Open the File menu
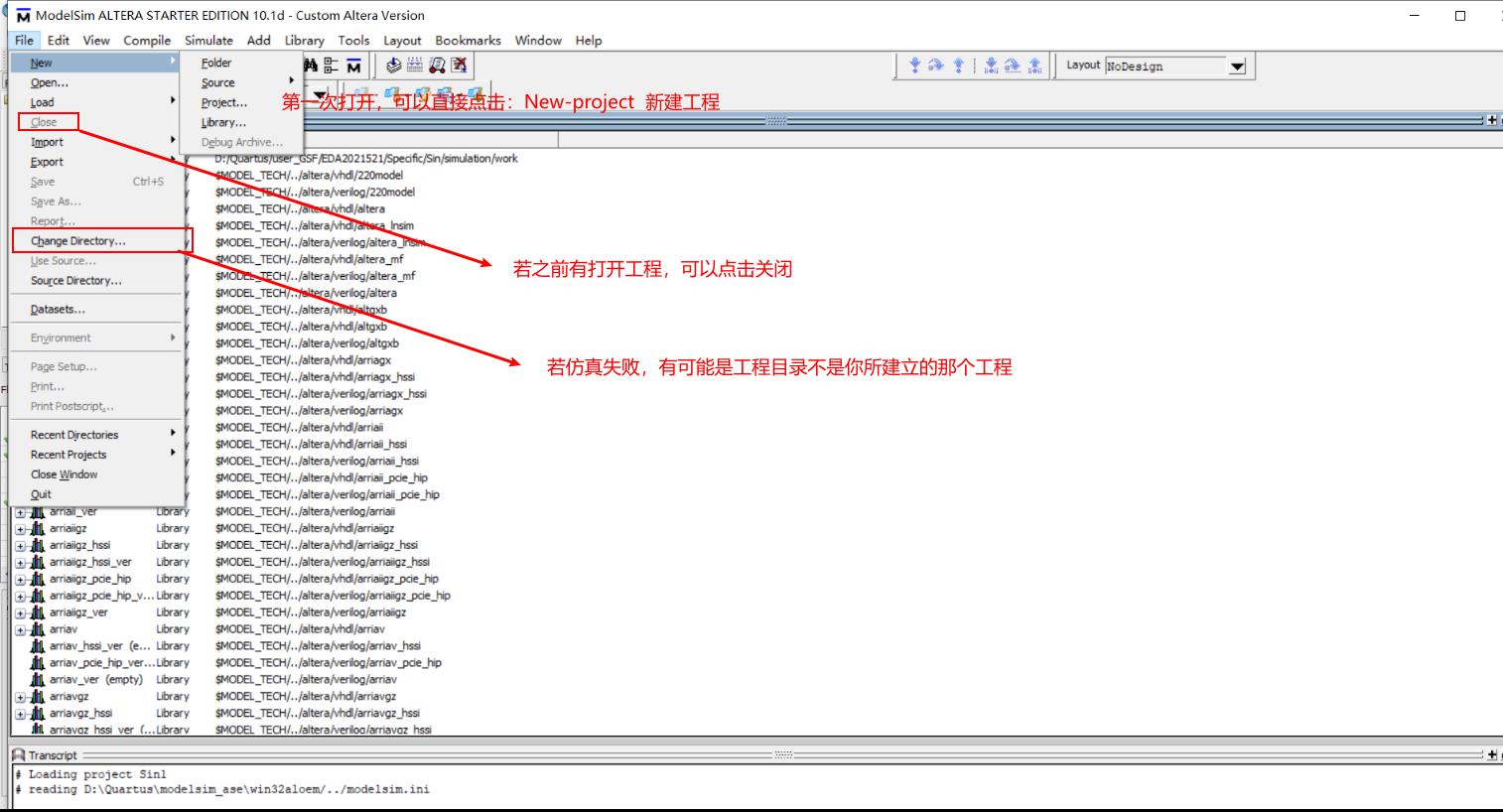This screenshot has height=812, width=1503. click(24, 41)
